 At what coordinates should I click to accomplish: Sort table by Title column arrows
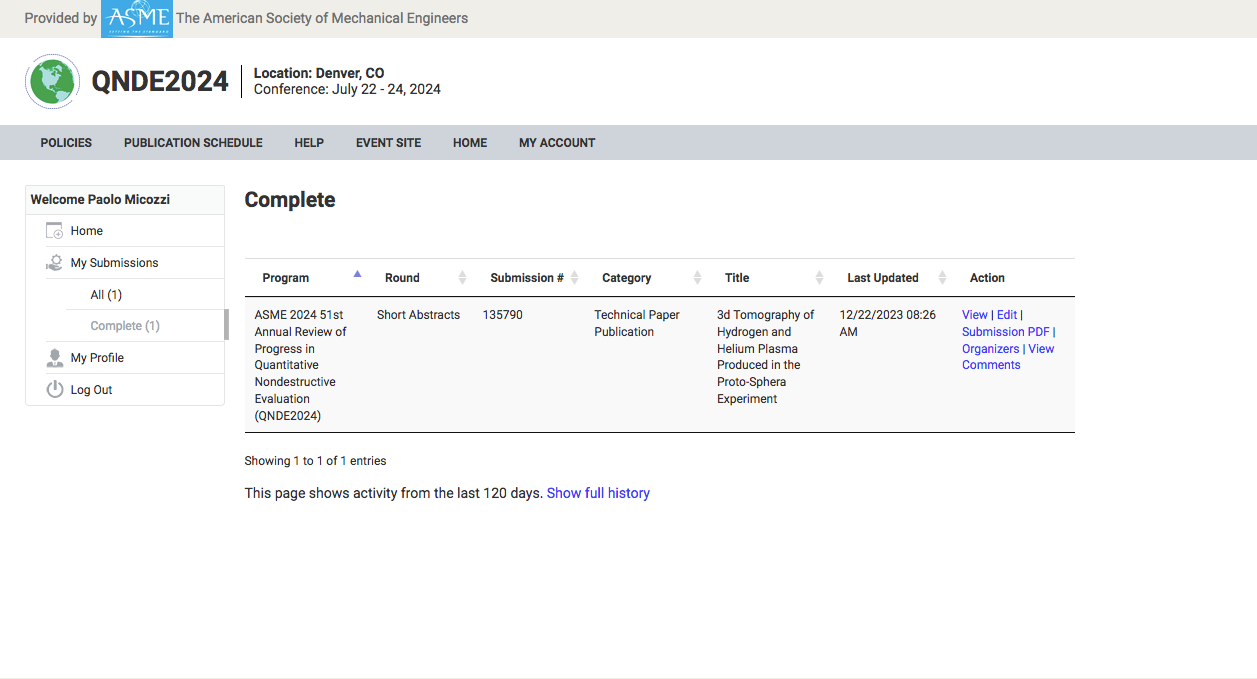pos(820,278)
